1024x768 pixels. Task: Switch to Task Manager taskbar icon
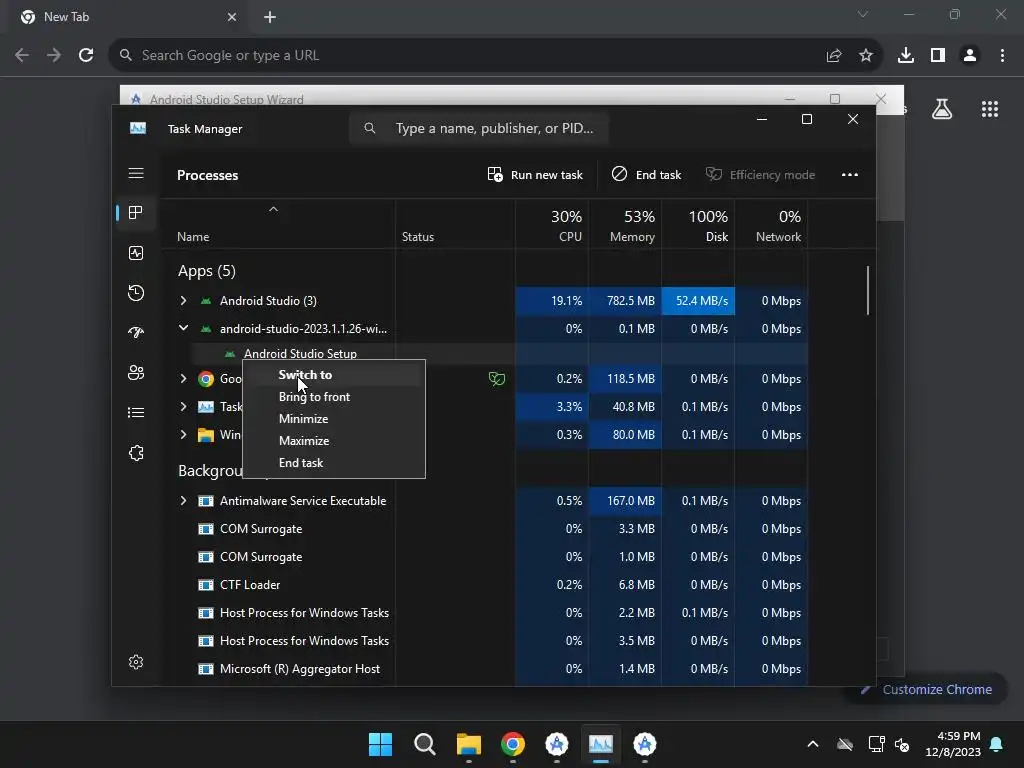click(x=601, y=744)
